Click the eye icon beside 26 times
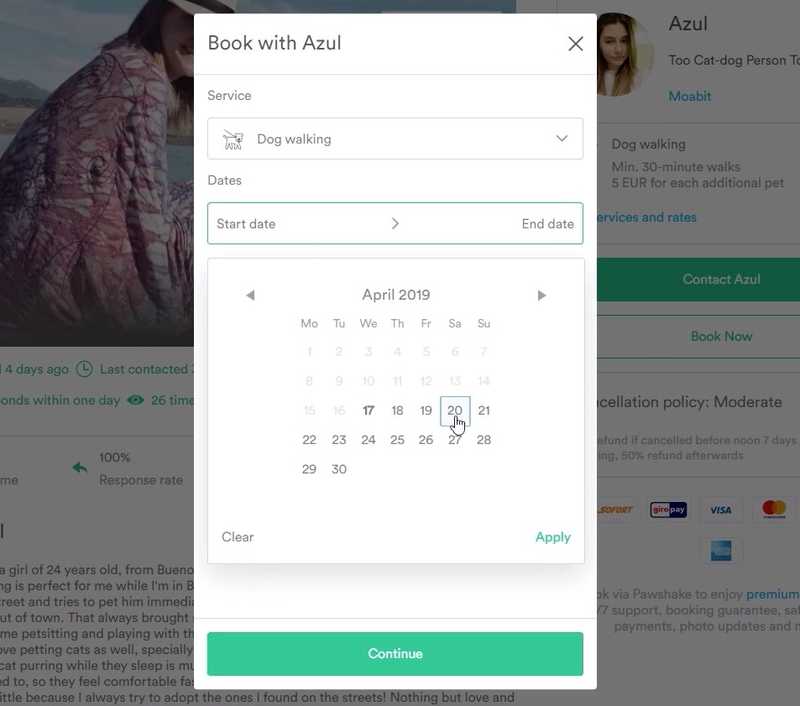Image resolution: width=800 pixels, height=706 pixels. click(135, 400)
